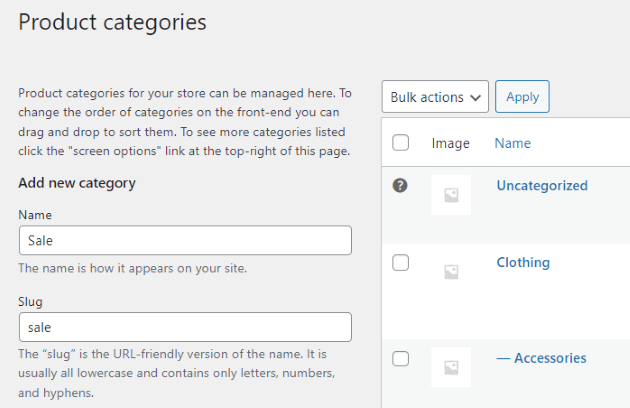The image size is (630, 408).
Task: Click the help question mark icon beside Uncategorized
Action: click(401, 185)
